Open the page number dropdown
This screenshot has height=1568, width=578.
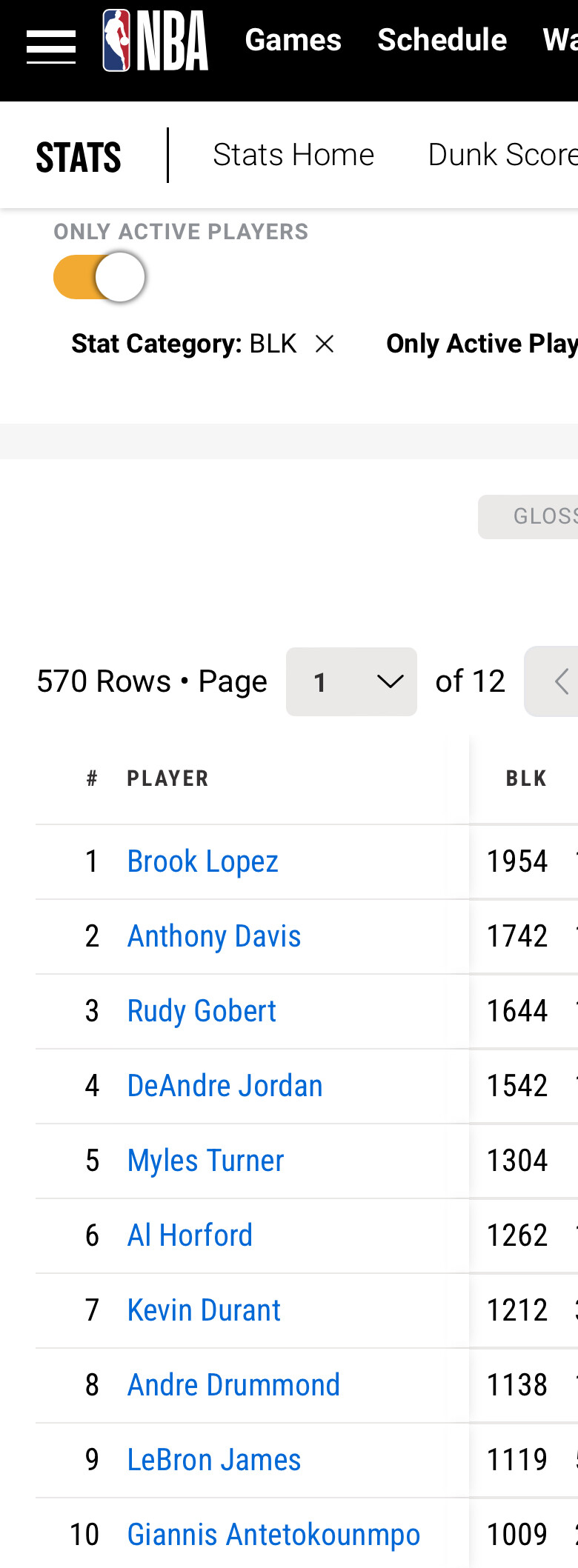pyautogui.click(x=351, y=681)
